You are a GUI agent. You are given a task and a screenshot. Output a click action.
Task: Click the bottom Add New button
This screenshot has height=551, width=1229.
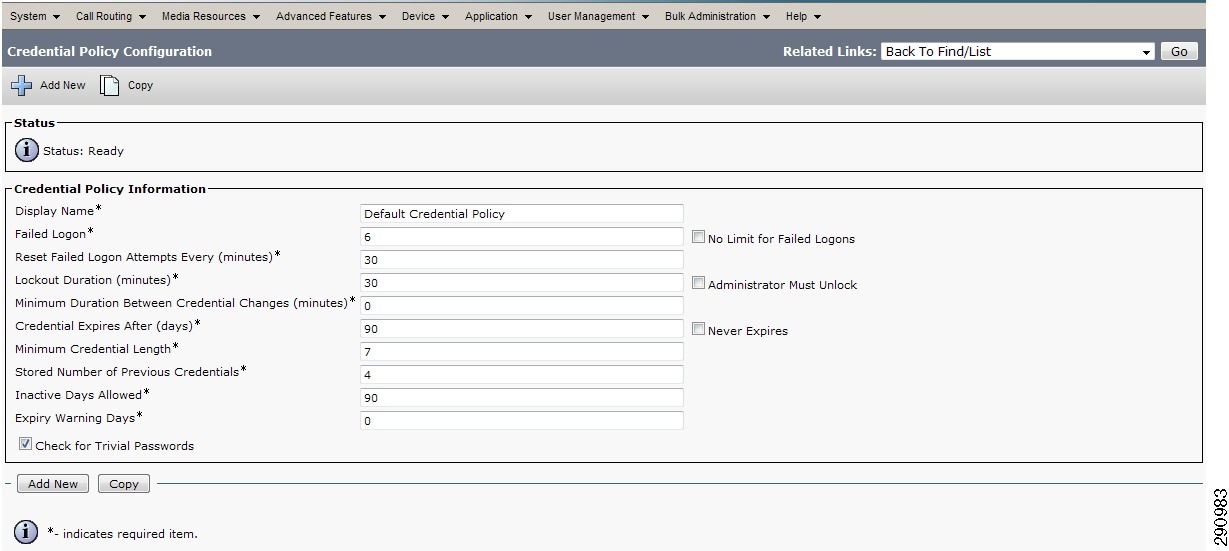(x=53, y=484)
